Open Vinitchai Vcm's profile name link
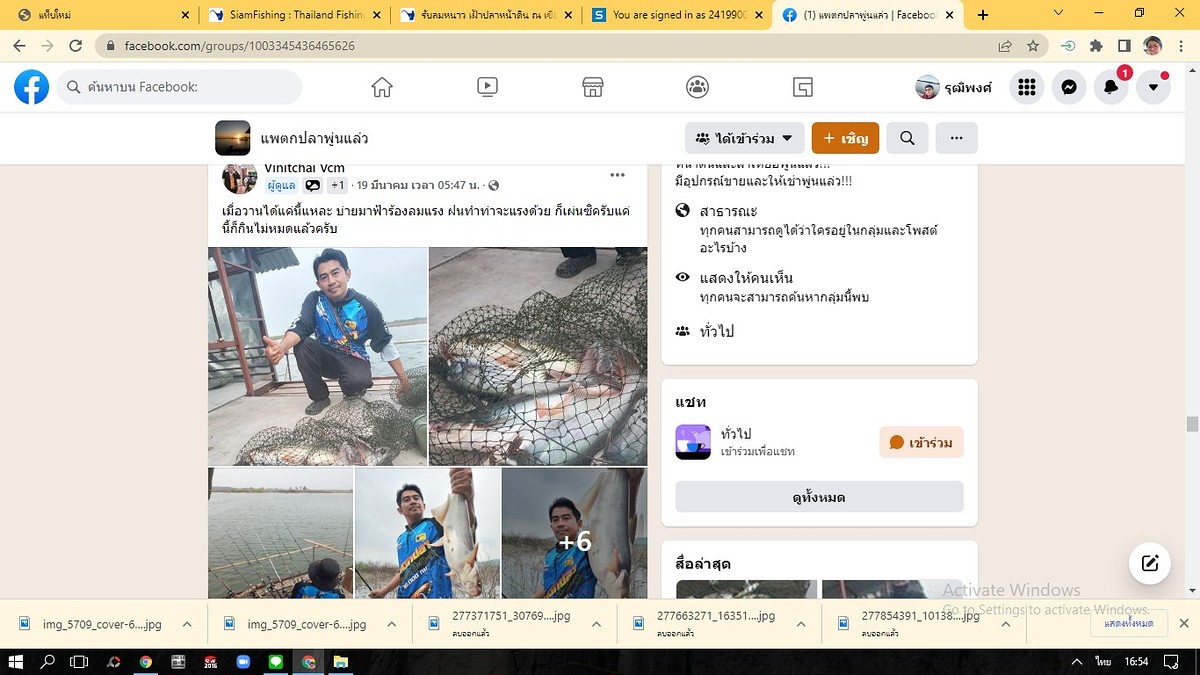Screen dimensions: 1200x675 [304, 168]
